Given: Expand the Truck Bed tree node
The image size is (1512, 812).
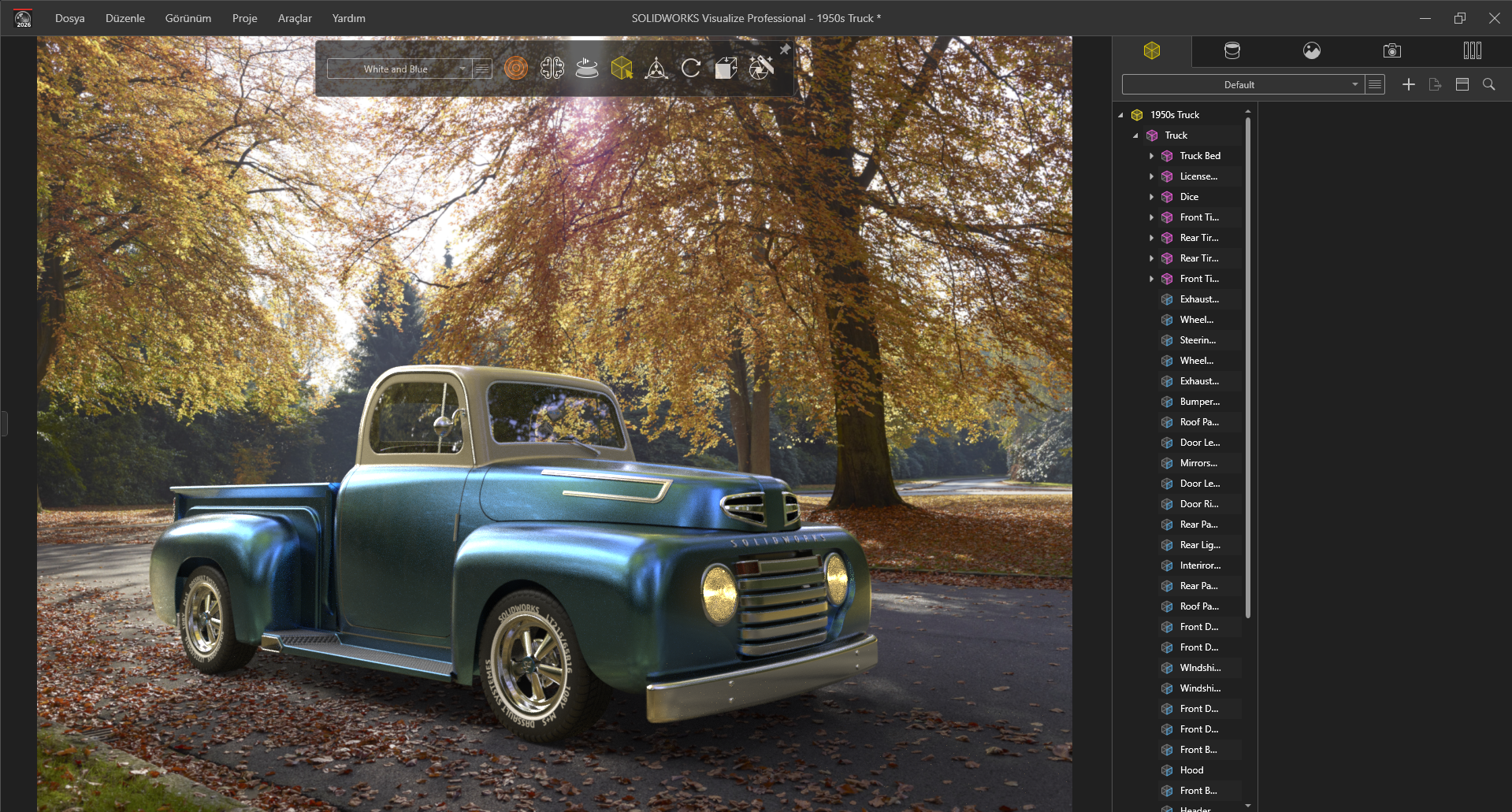Looking at the screenshot, I should [x=1151, y=156].
